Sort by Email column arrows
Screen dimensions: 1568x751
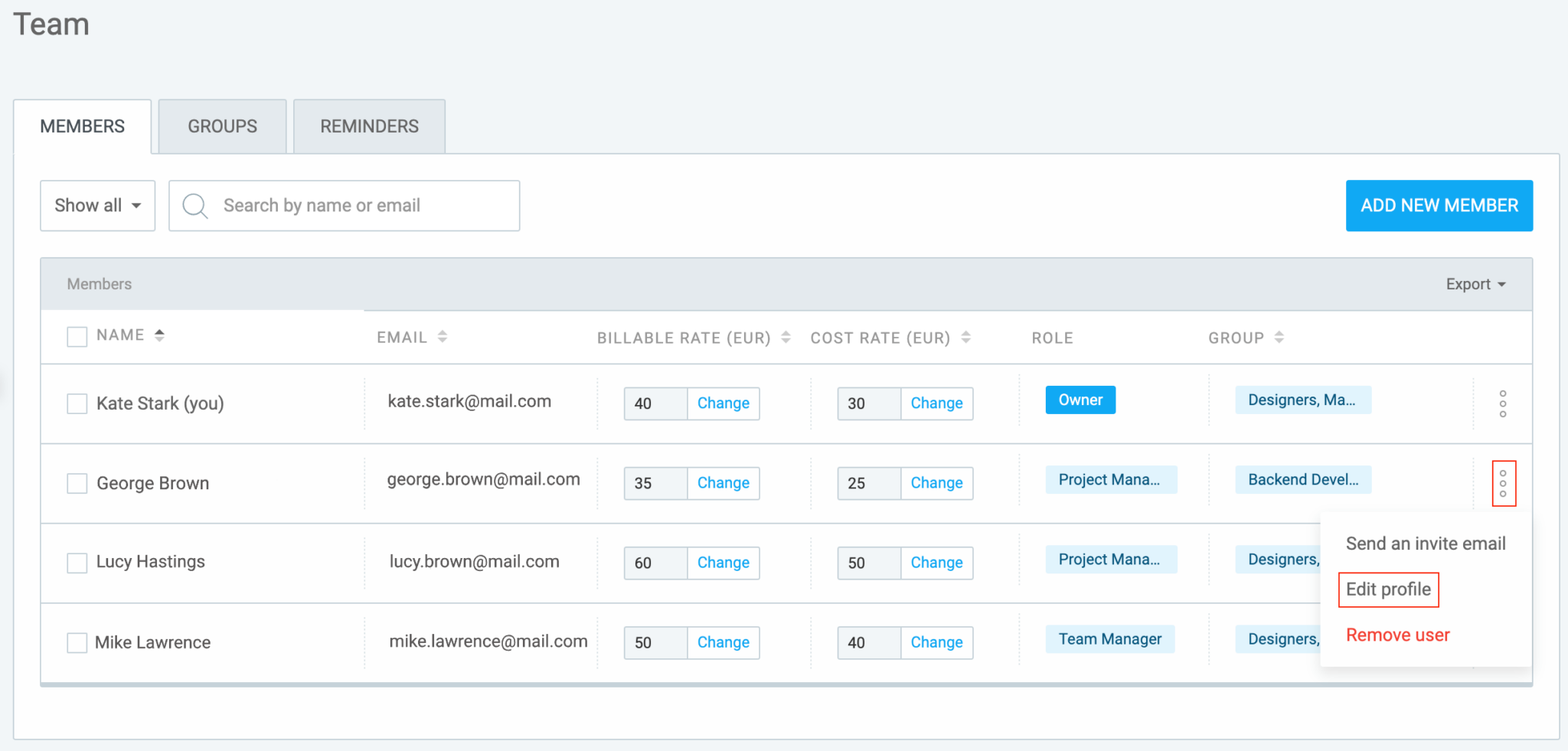coord(443,337)
